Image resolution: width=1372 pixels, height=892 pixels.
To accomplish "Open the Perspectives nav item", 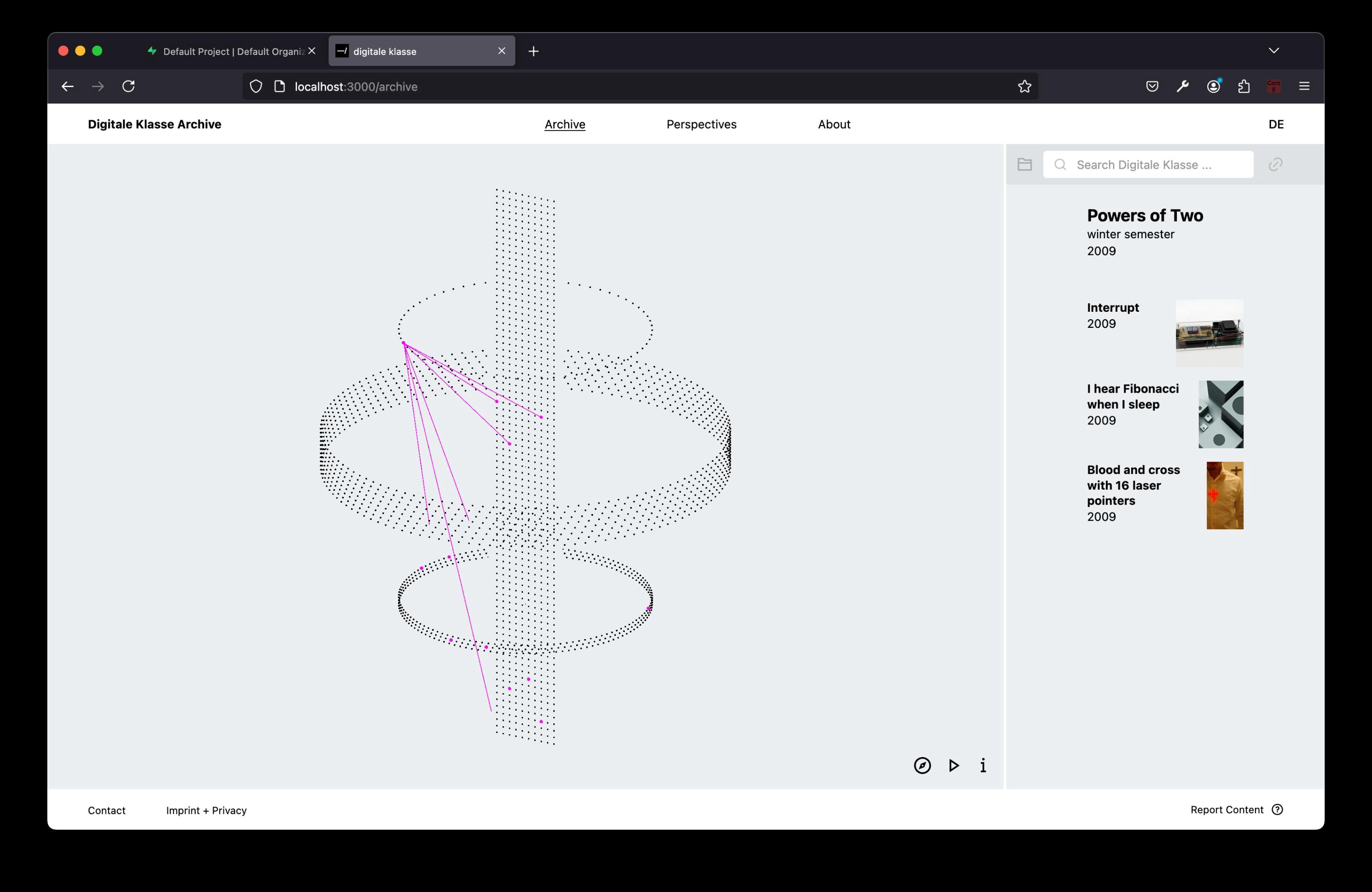I will 701,125.
